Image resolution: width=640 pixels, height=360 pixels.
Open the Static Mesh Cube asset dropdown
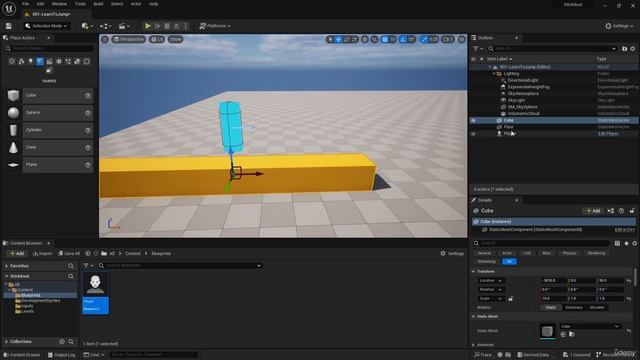click(x=590, y=326)
